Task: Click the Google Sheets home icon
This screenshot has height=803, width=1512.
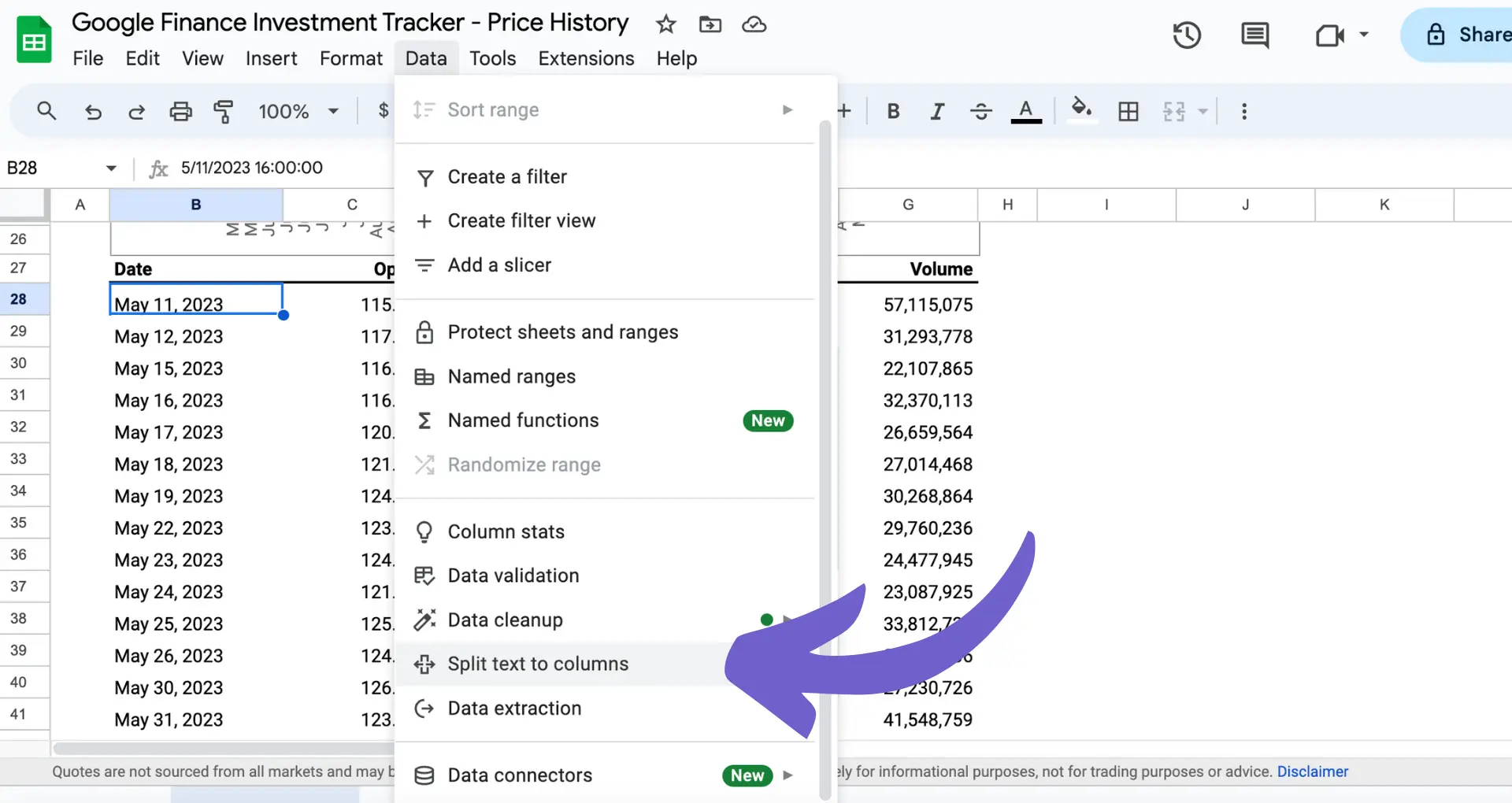Action: [34, 39]
